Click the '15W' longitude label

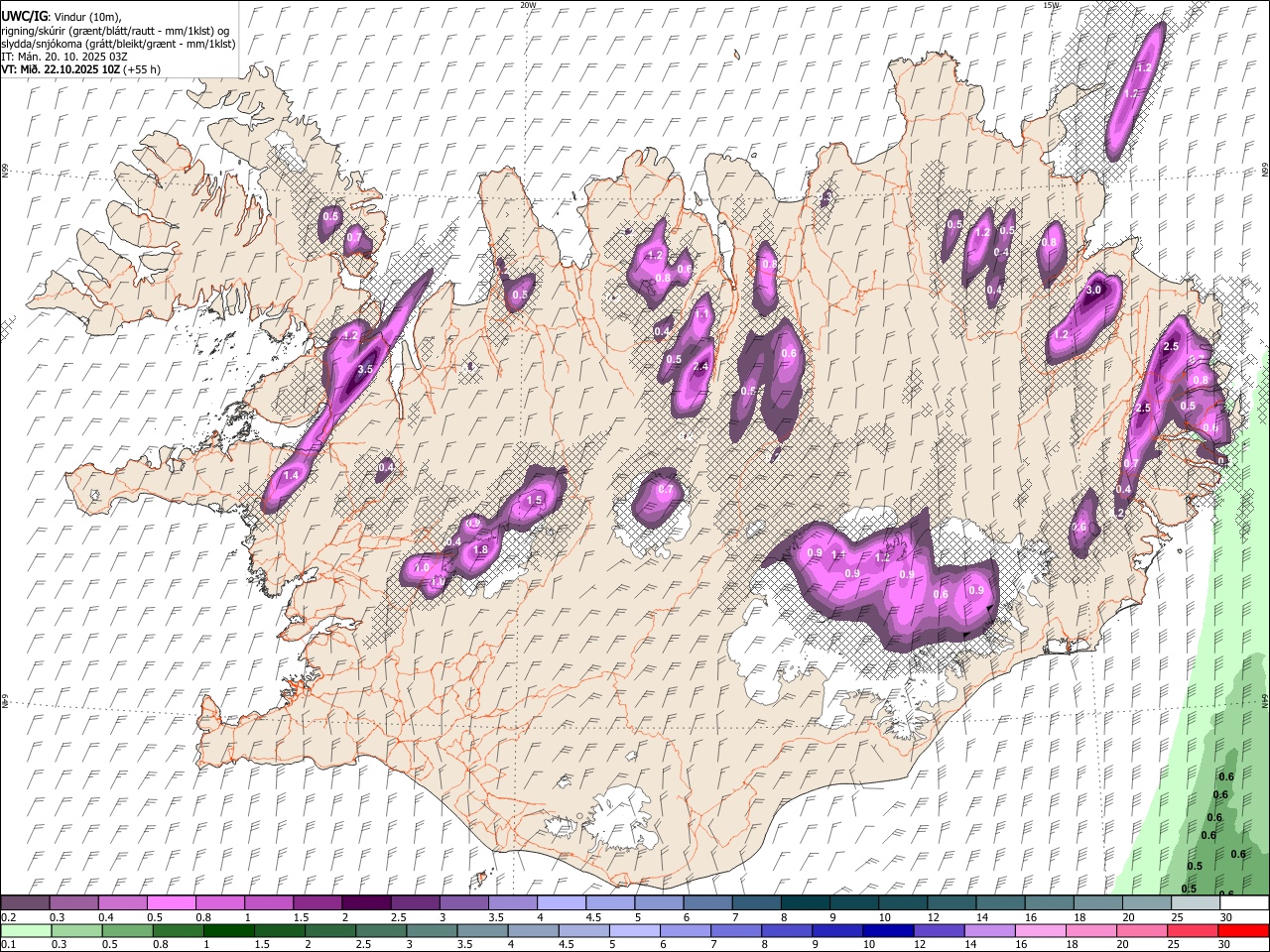point(1050,5)
